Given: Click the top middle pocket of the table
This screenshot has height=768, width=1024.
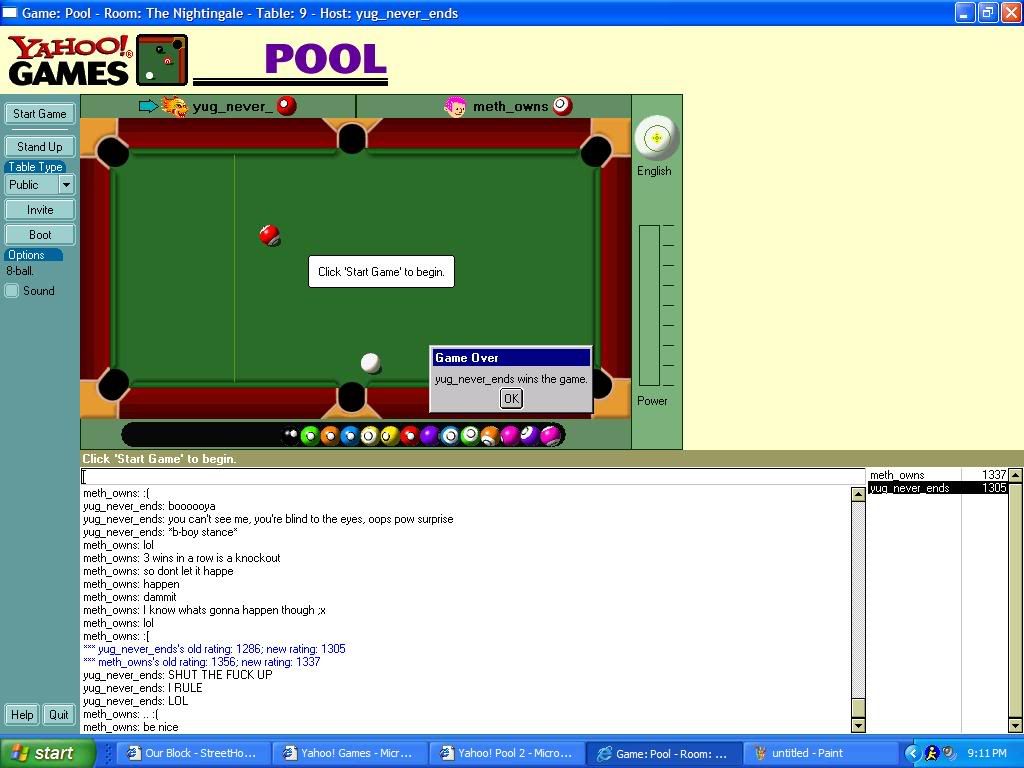Looking at the screenshot, I should (x=351, y=138).
